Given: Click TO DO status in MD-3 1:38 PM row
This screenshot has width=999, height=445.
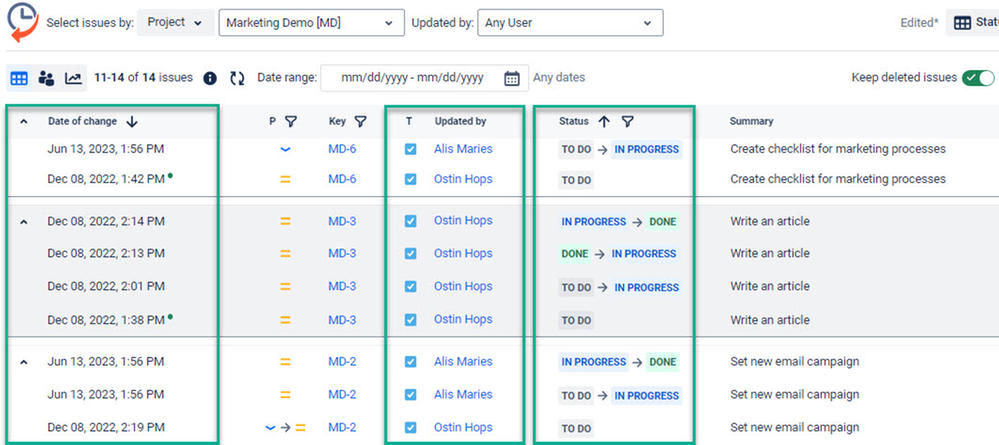Looking at the screenshot, I should pos(576,320).
